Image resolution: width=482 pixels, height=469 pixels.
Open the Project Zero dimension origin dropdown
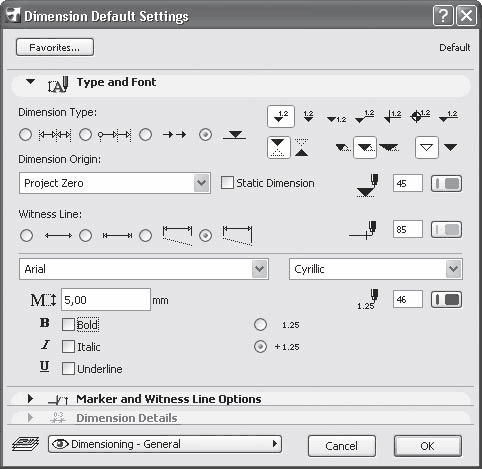(x=115, y=183)
